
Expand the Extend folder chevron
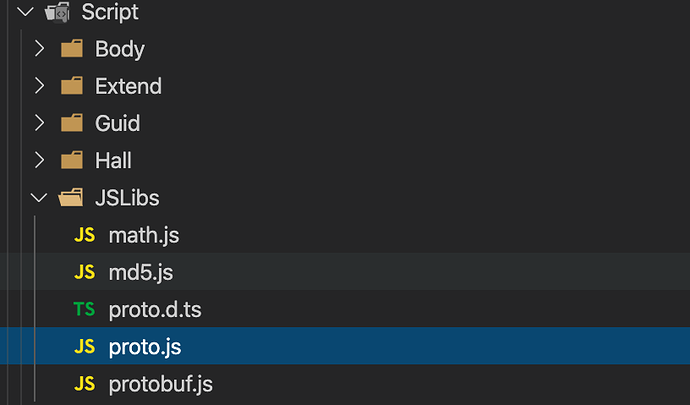tap(39, 86)
